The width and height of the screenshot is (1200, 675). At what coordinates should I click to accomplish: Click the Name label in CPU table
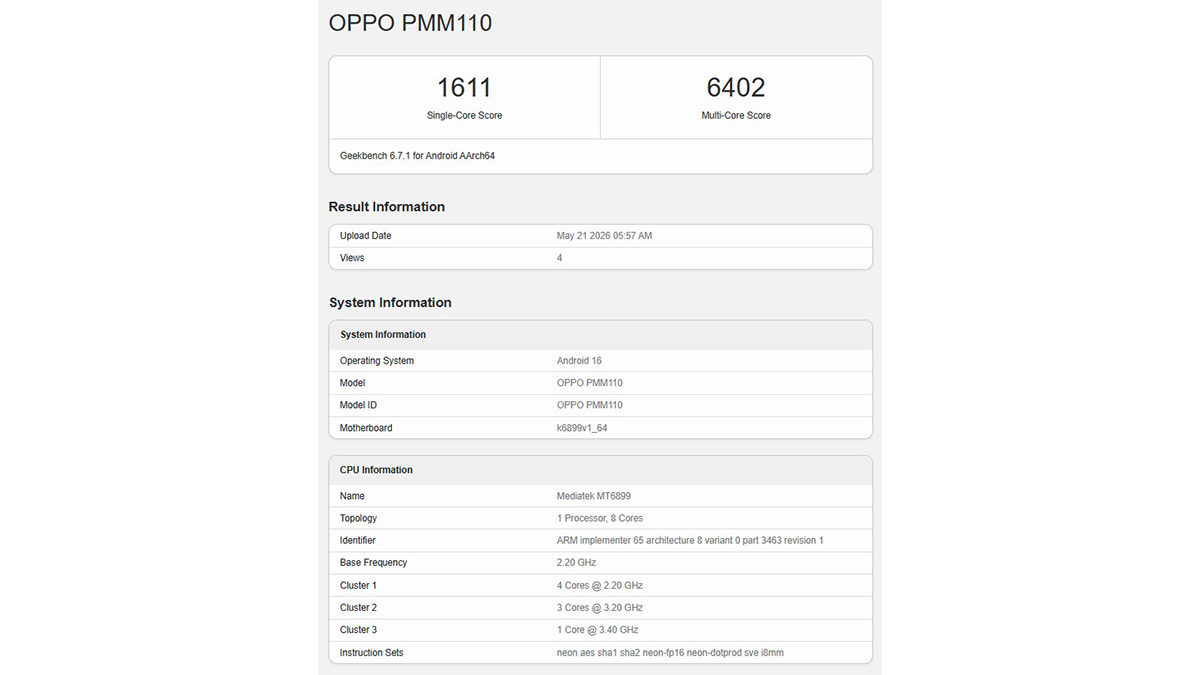click(352, 496)
